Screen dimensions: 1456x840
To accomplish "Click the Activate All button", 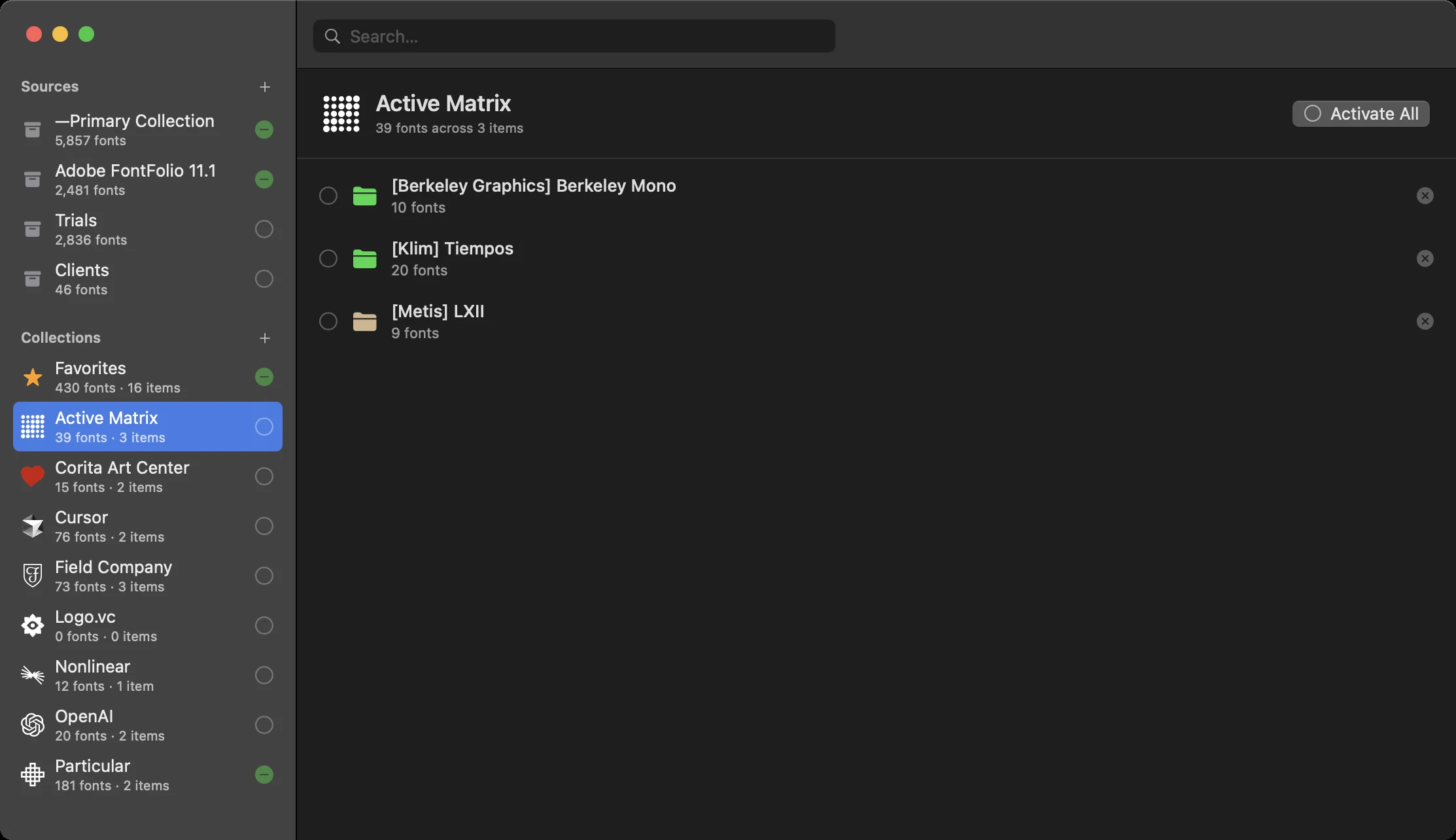I will tap(1361, 114).
